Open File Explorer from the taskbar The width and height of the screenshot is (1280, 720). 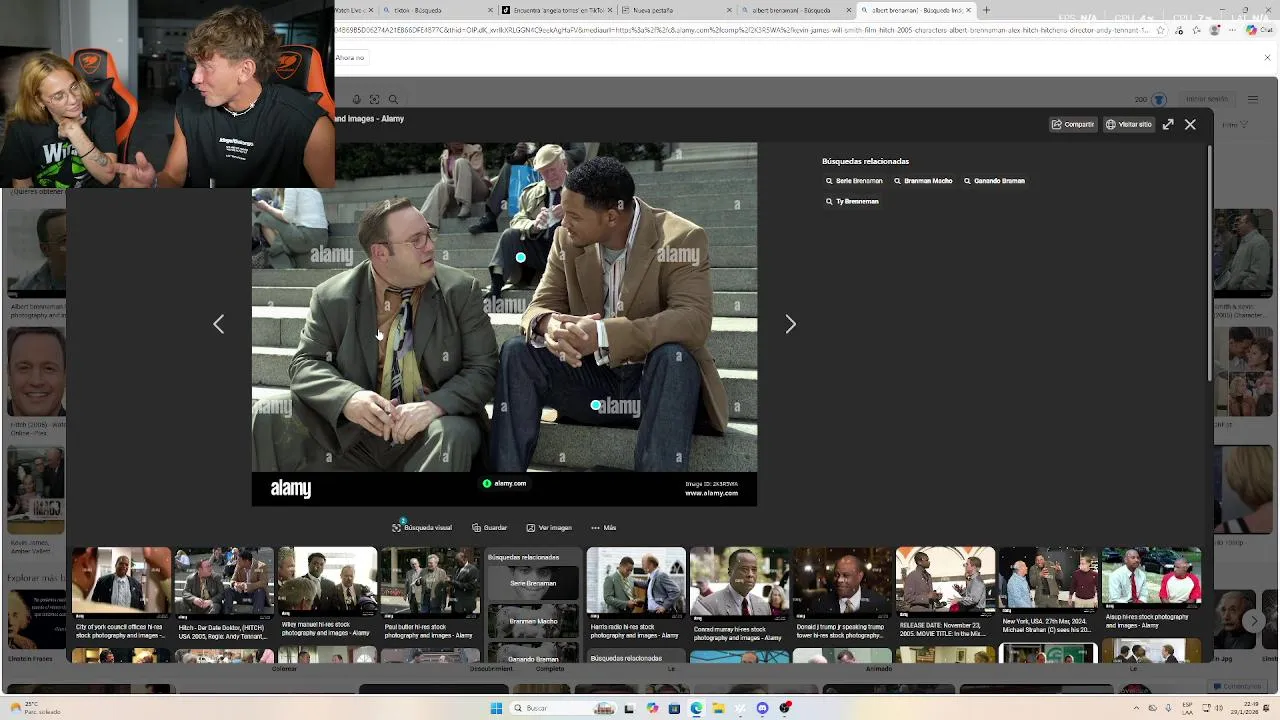(x=718, y=708)
